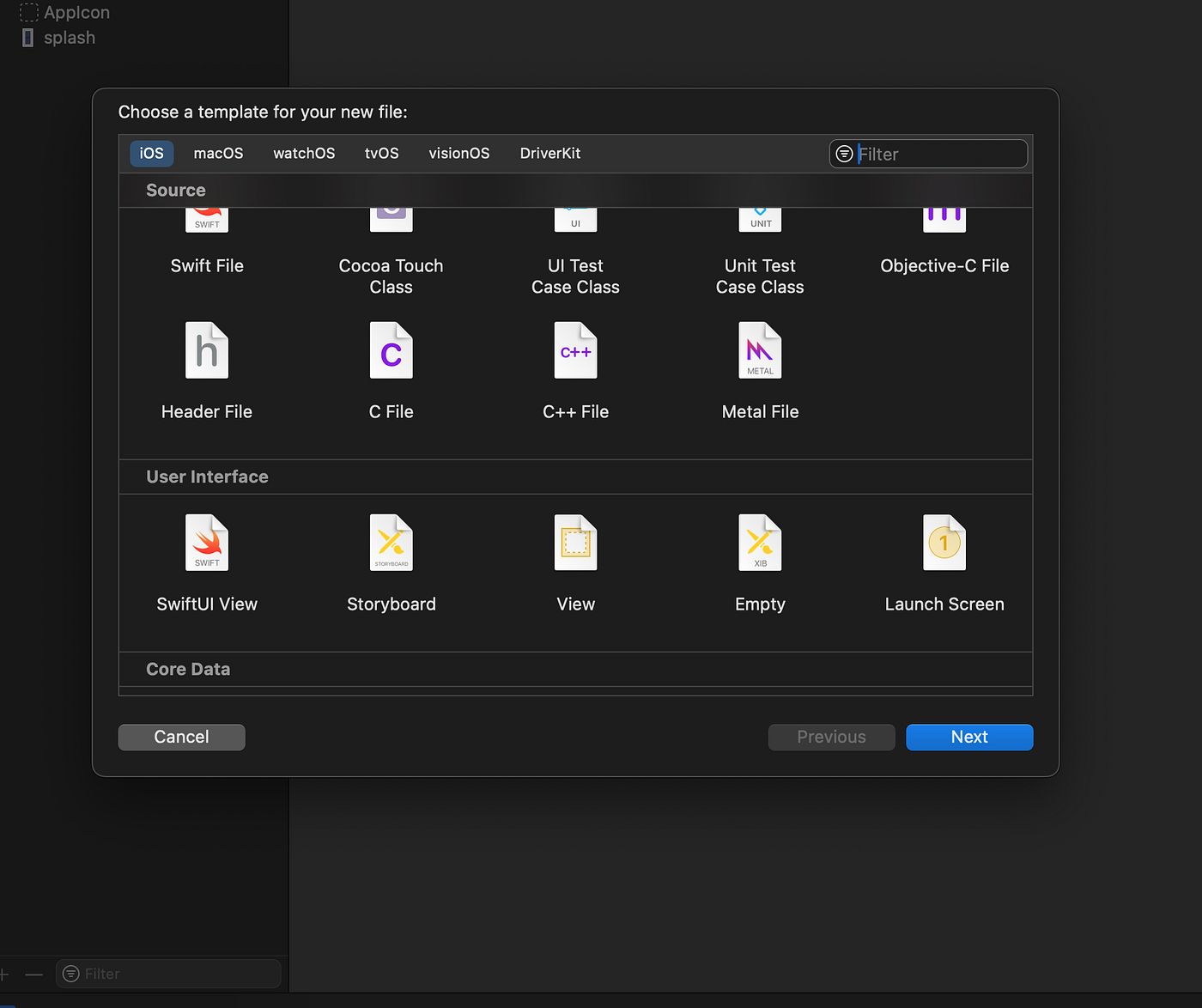The height and width of the screenshot is (1008, 1202).
Task: Switch to the iOS platform tab
Action: coord(152,154)
